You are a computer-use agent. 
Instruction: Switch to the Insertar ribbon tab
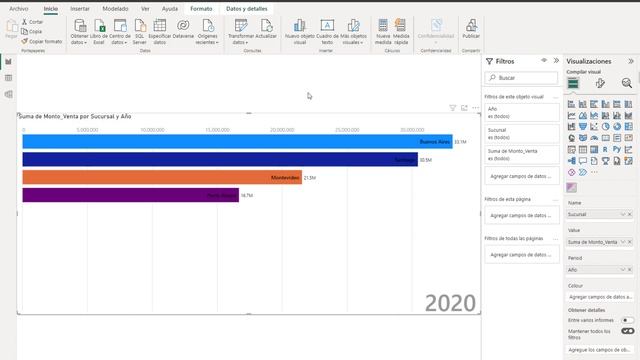[x=80, y=9]
